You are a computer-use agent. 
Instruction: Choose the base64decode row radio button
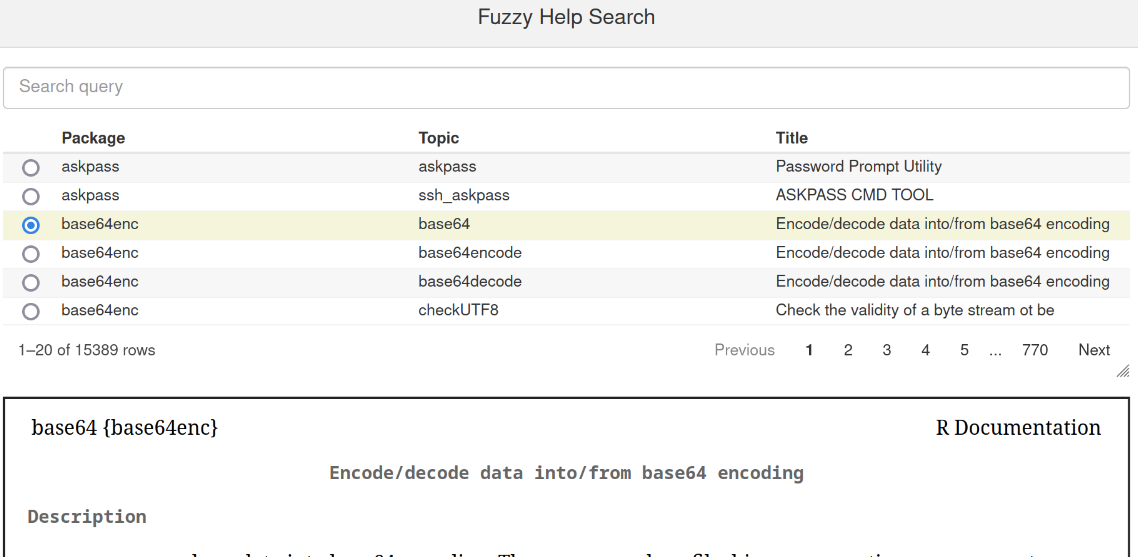31,283
